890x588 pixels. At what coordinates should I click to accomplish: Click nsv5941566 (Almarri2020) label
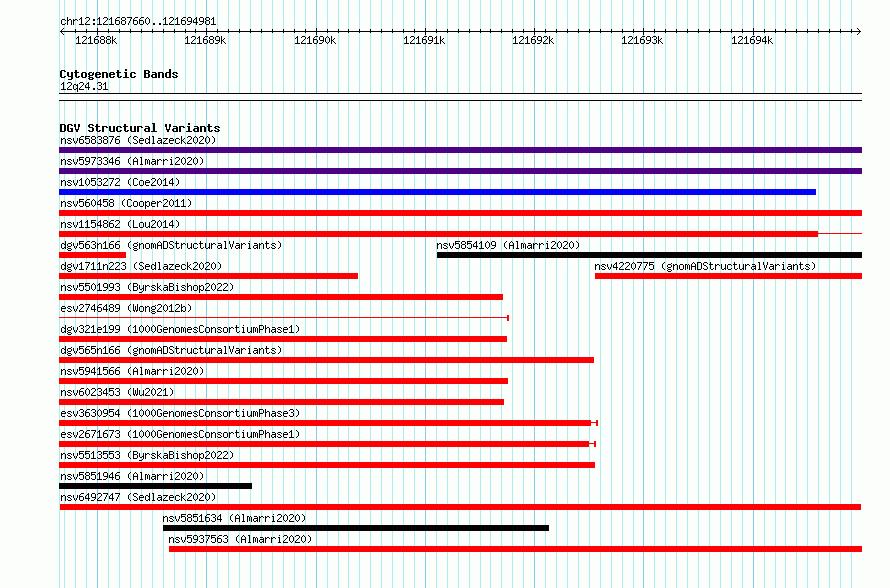coord(132,371)
